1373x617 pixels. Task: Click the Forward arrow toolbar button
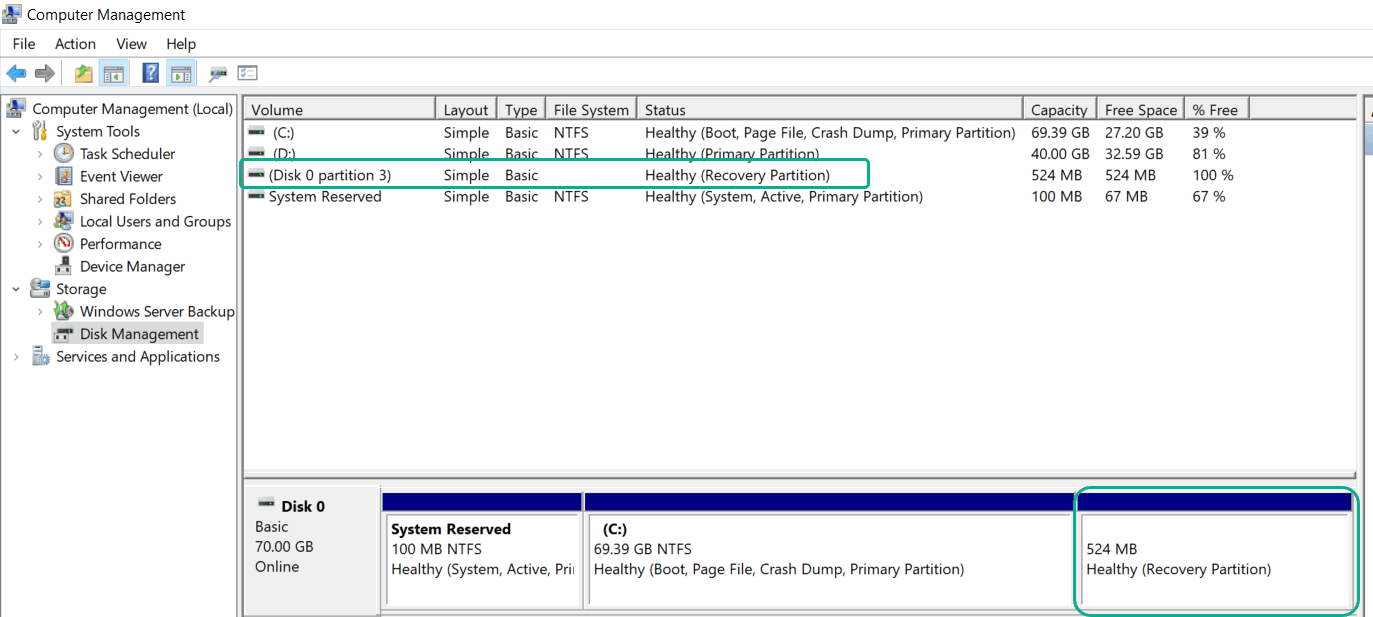pyautogui.click(x=44, y=73)
